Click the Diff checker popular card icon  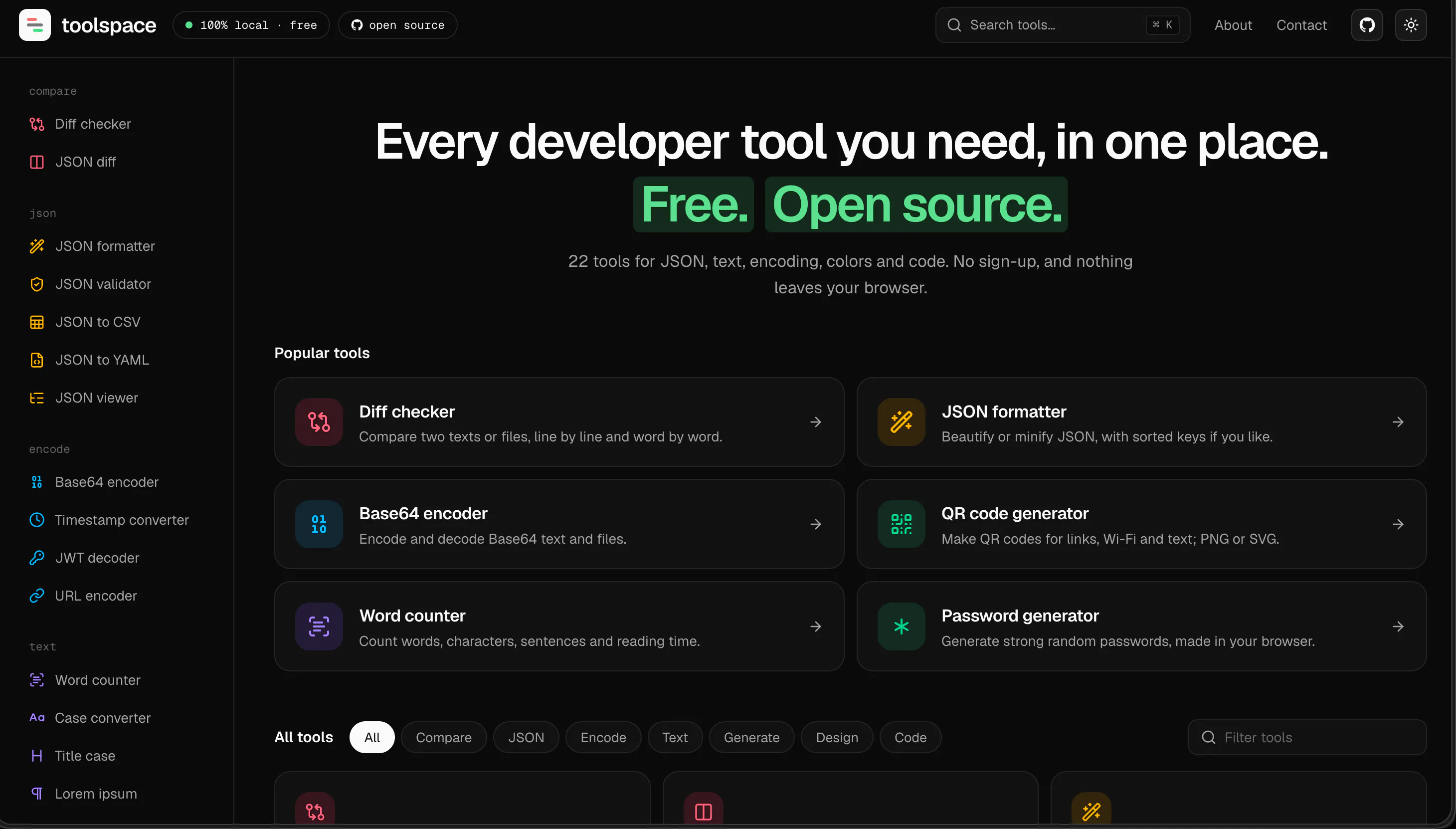(319, 422)
